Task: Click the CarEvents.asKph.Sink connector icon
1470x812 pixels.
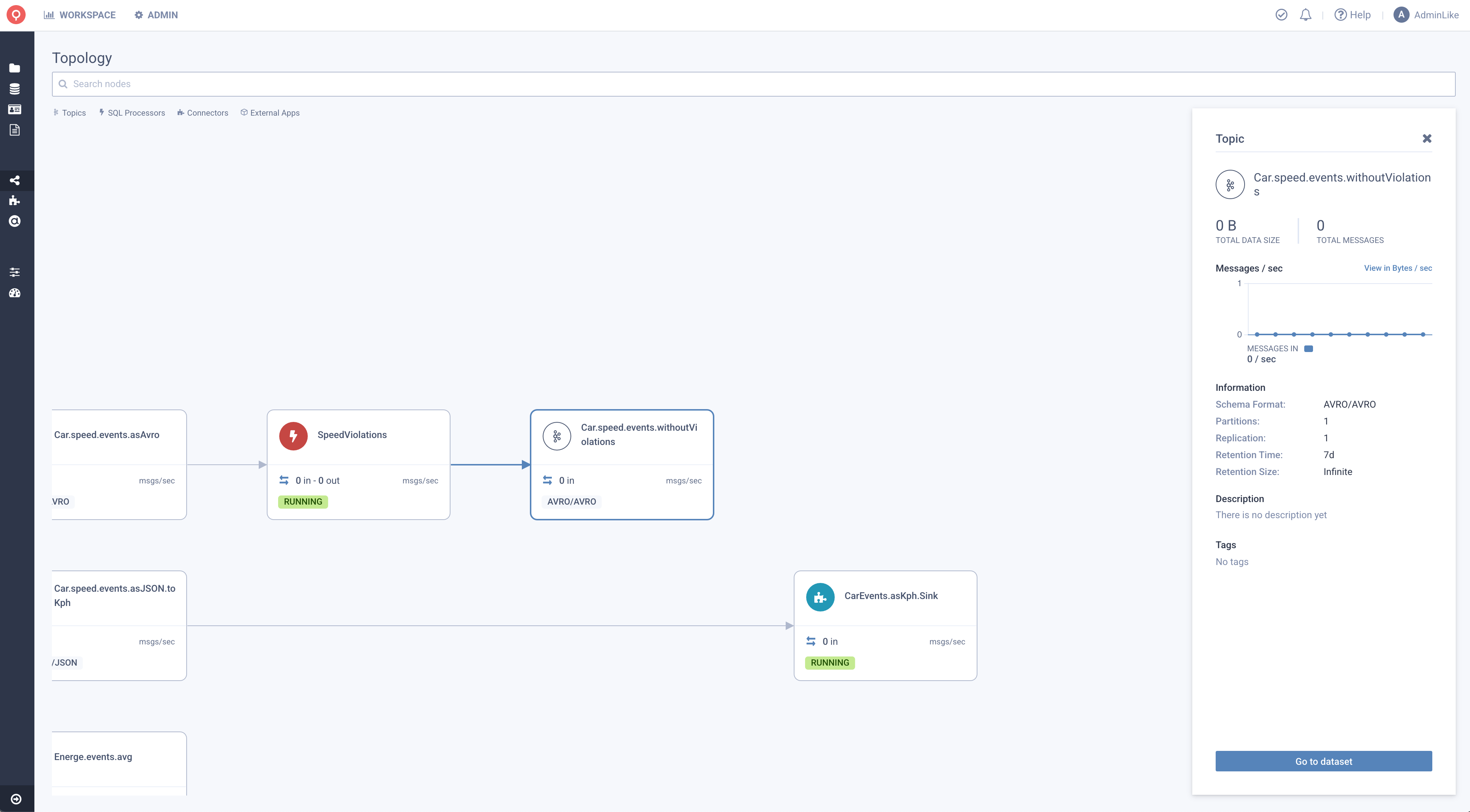Action: [x=820, y=597]
